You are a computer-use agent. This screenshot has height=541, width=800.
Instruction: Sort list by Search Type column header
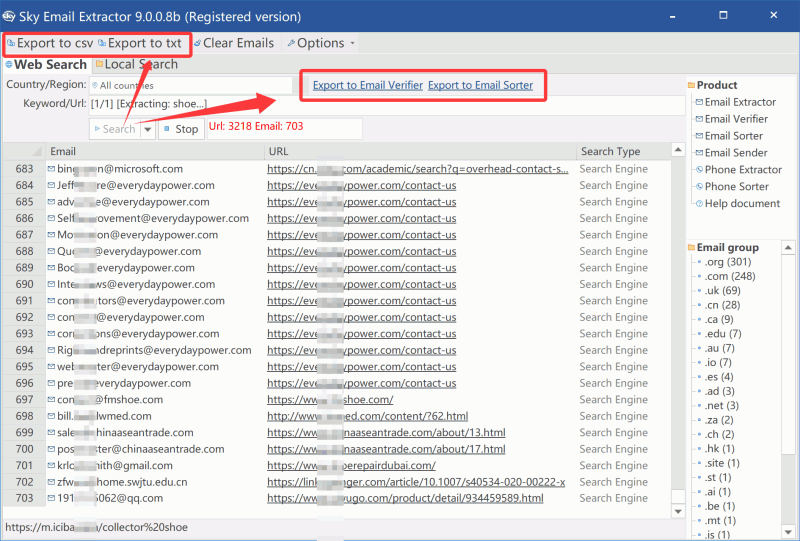point(611,152)
